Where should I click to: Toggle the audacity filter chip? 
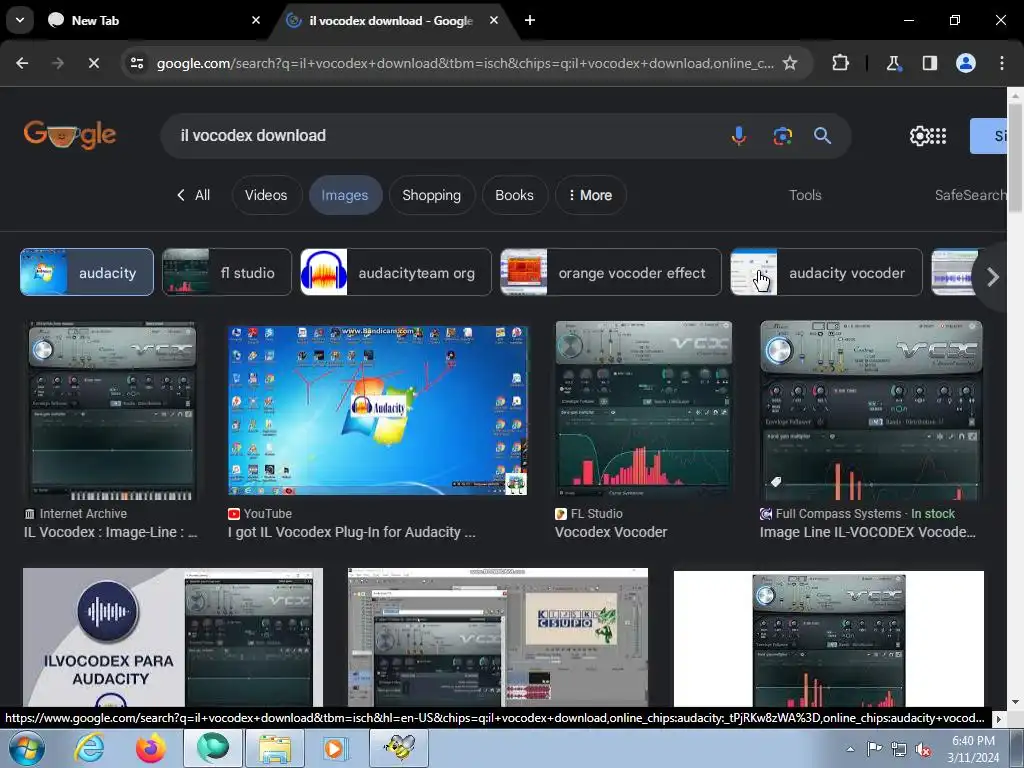click(87, 272)
